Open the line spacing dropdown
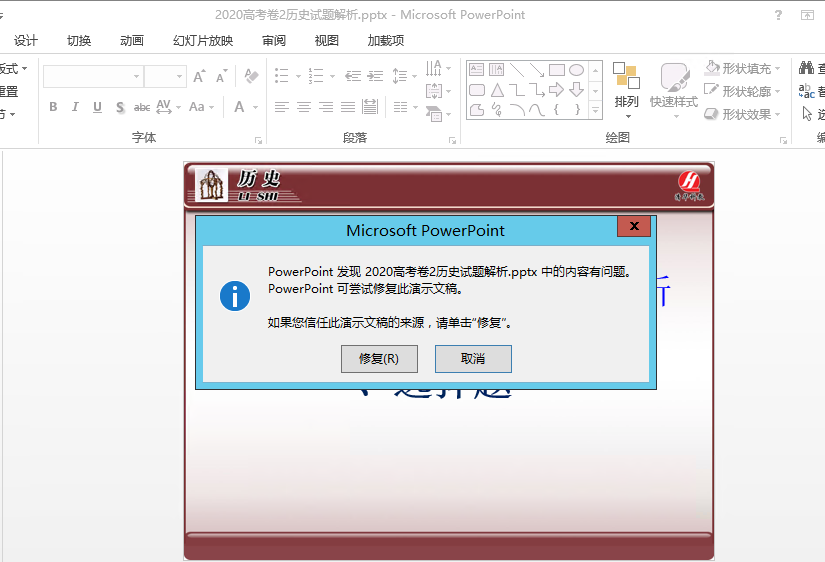The height and width of the screenshot is (562, 825). click(404, 76)
